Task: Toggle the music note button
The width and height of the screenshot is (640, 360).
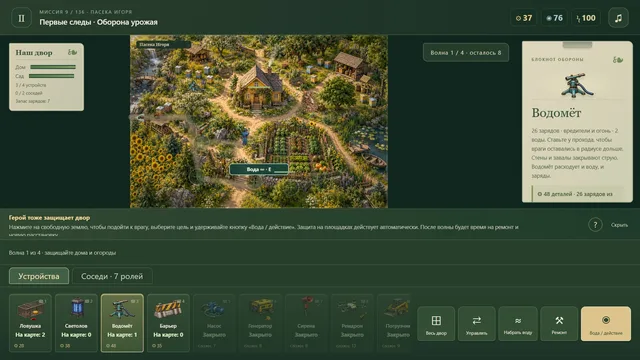Action: (x=618, y=18)
